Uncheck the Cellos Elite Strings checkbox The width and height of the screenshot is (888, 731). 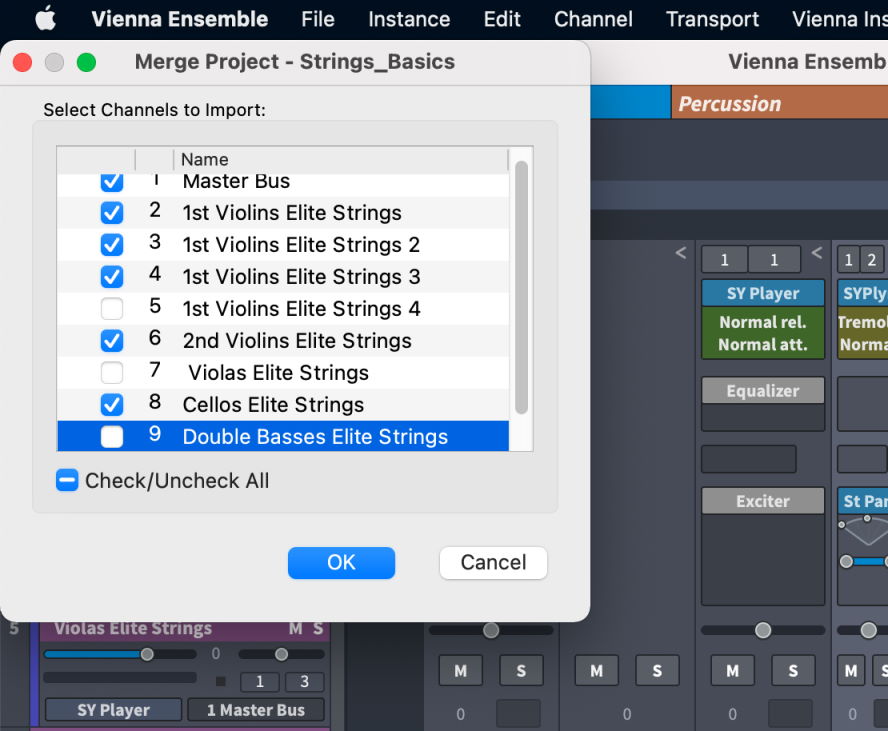112,404
